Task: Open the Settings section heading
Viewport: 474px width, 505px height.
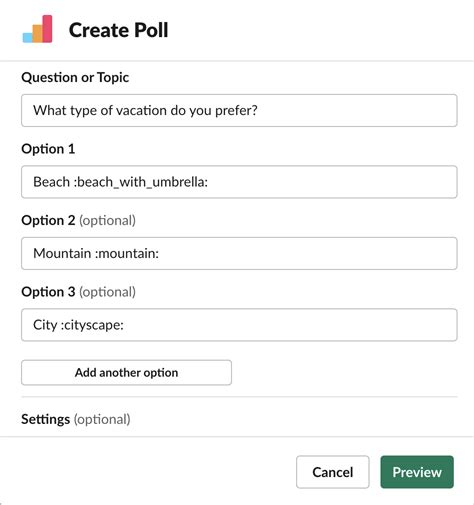Action: click(46, 419)
